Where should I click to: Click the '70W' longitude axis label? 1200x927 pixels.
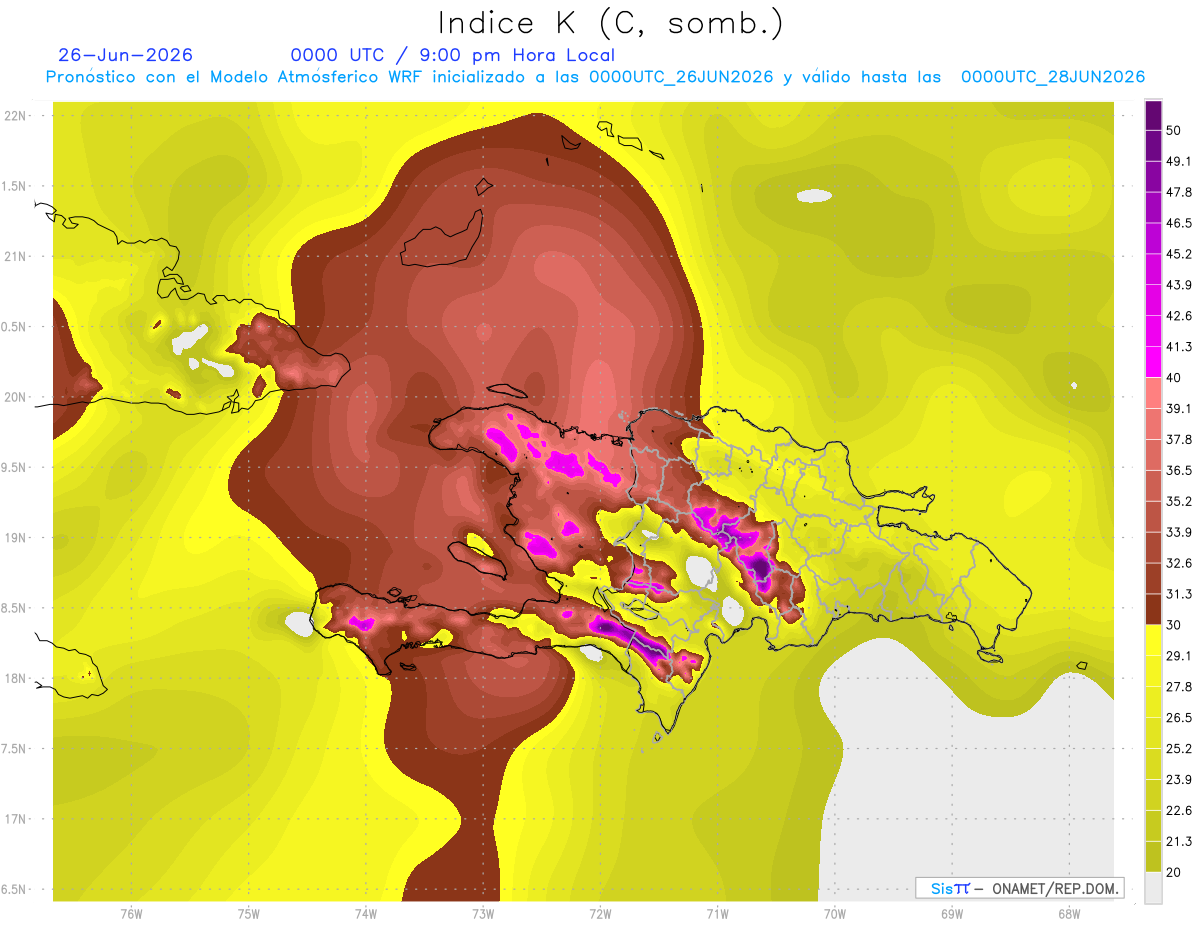click(x=834, y=914)
